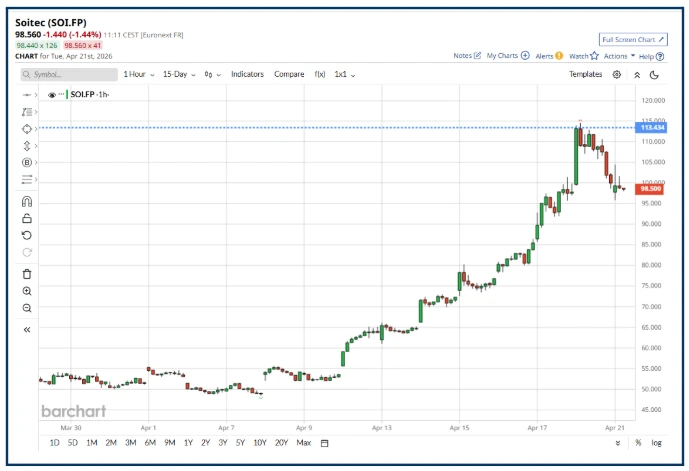689x471 pixels.
Task: Choose the shapes drawing tool
Action: tap(27, 129)
